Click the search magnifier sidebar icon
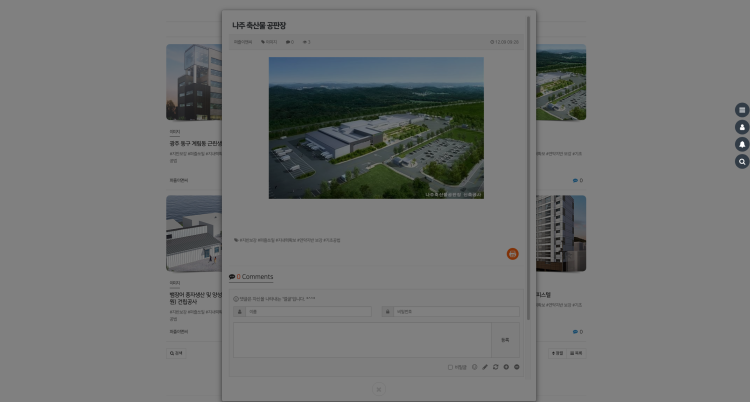 coord(742,161)
